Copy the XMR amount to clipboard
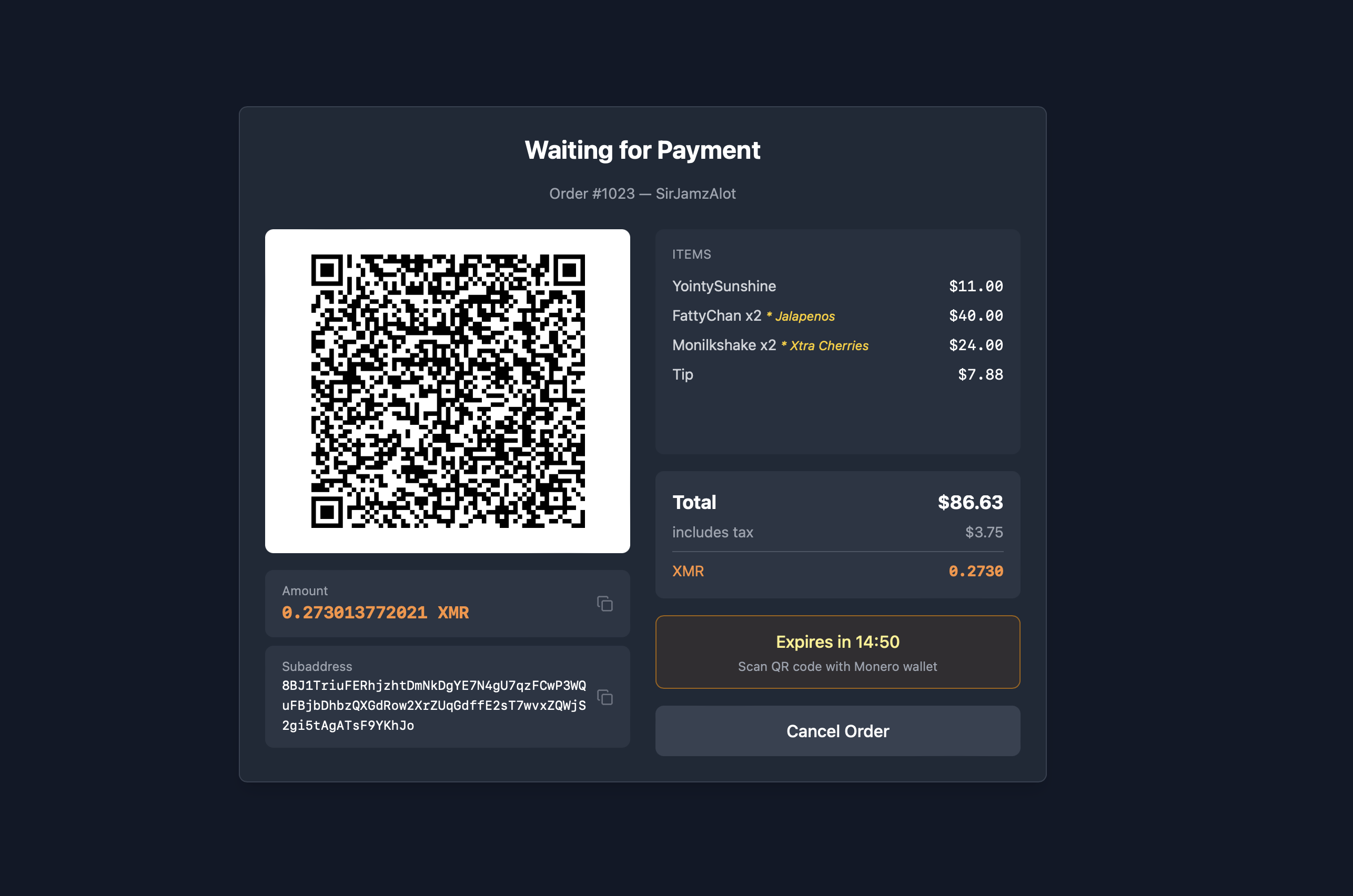This screenshot has height=896, width=1353. (x=604, y=604)
